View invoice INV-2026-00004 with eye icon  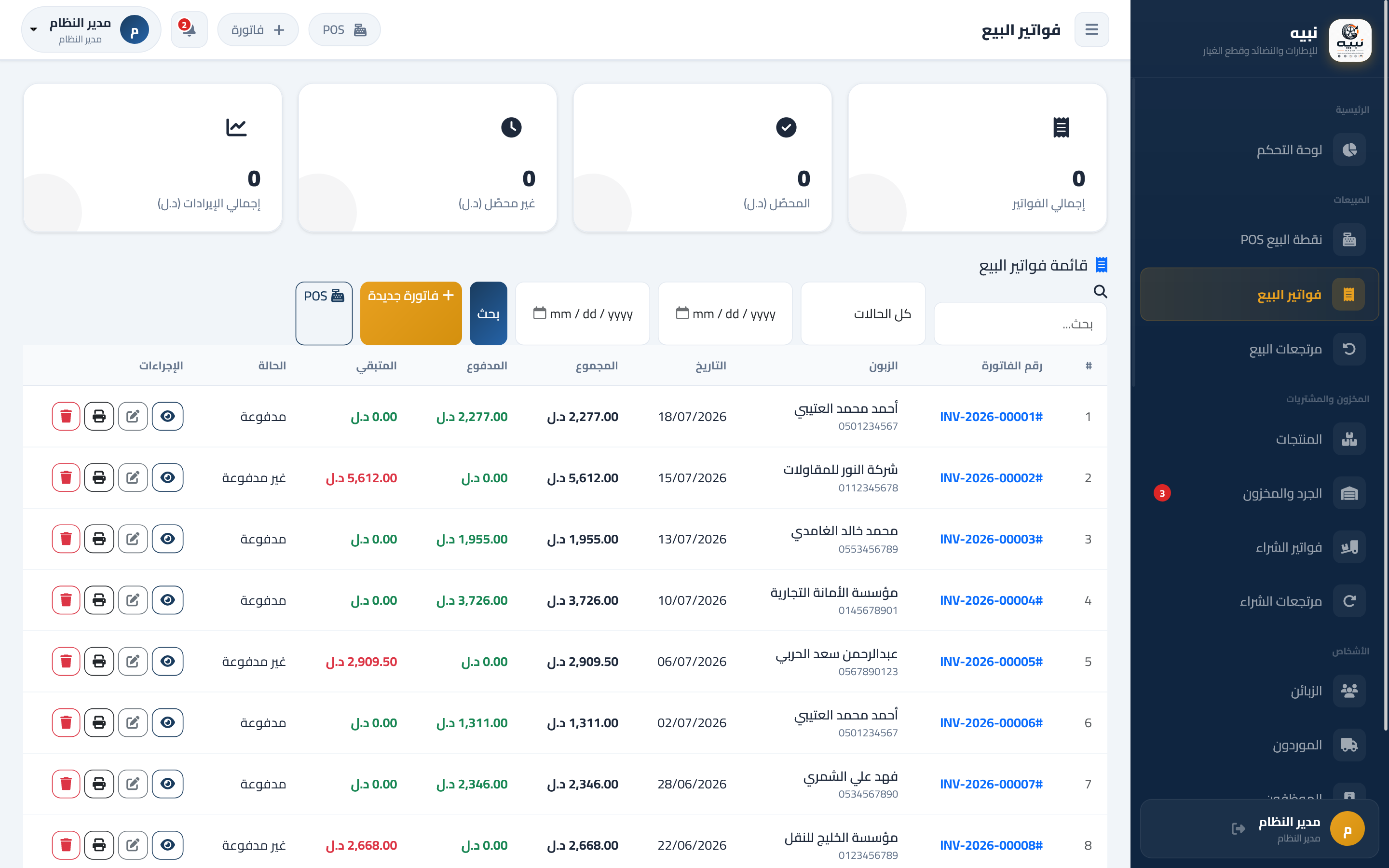point(168,600)
